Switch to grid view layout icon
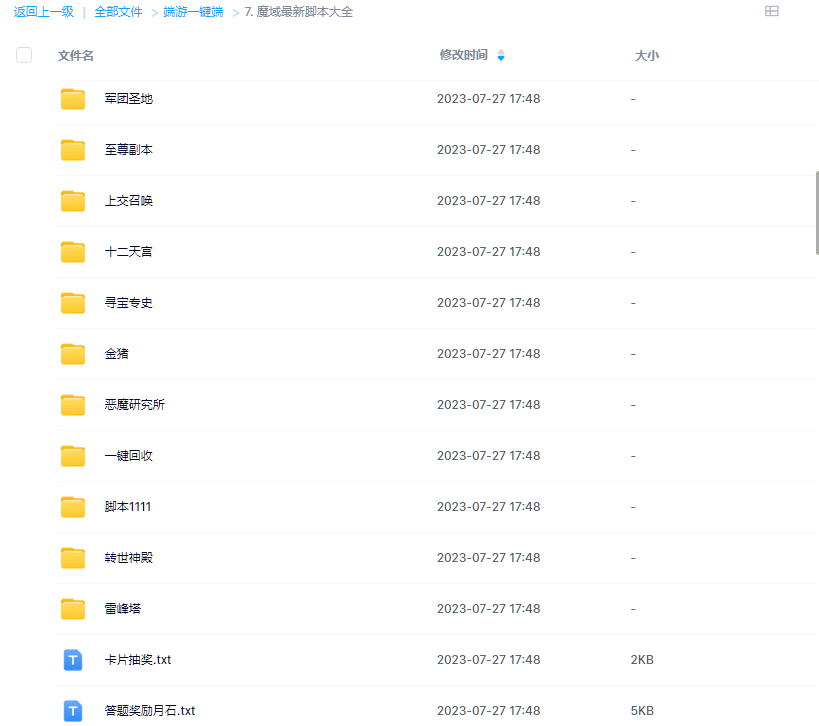 tap(771, 11)
